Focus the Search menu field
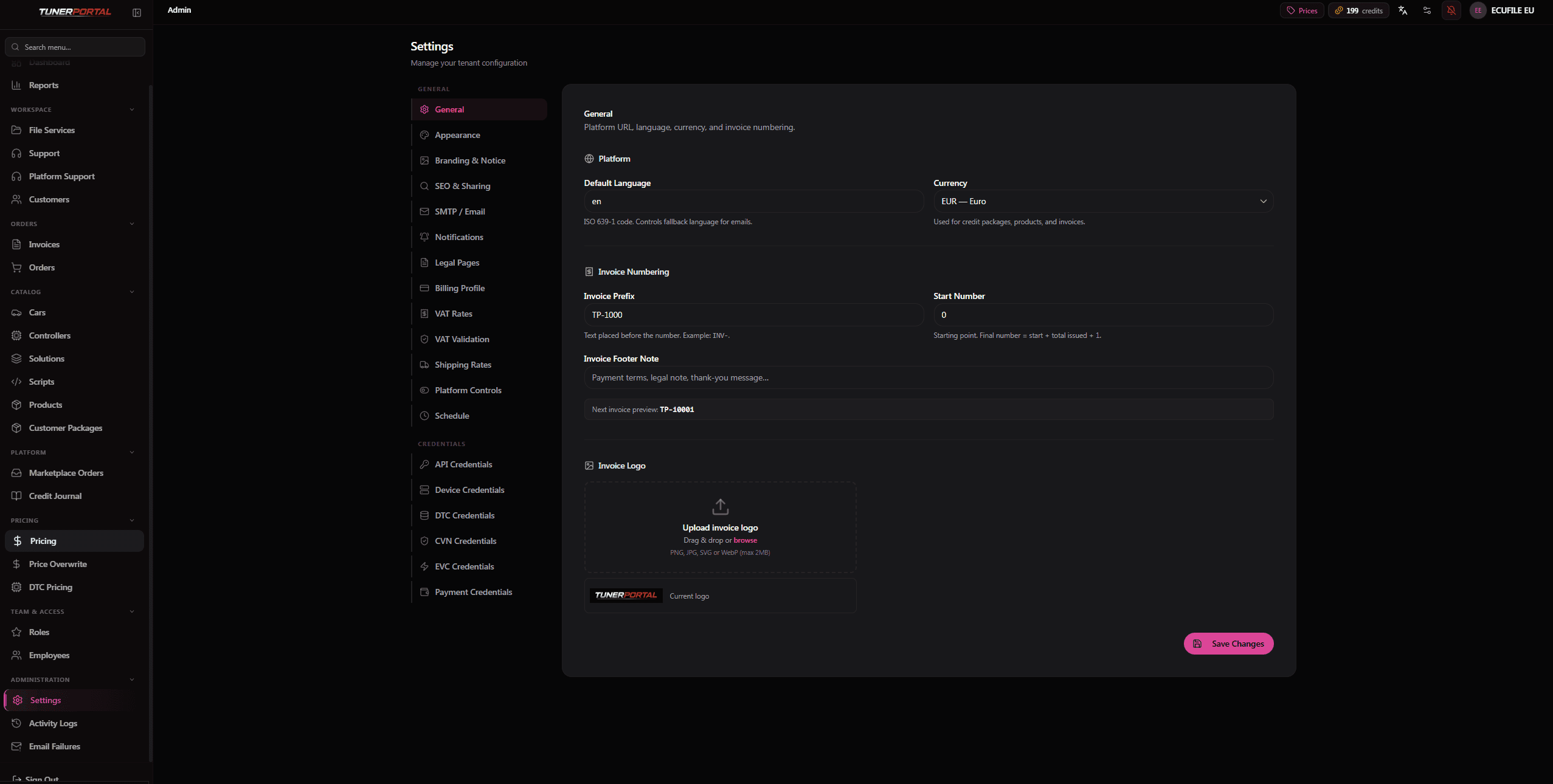 75,47
